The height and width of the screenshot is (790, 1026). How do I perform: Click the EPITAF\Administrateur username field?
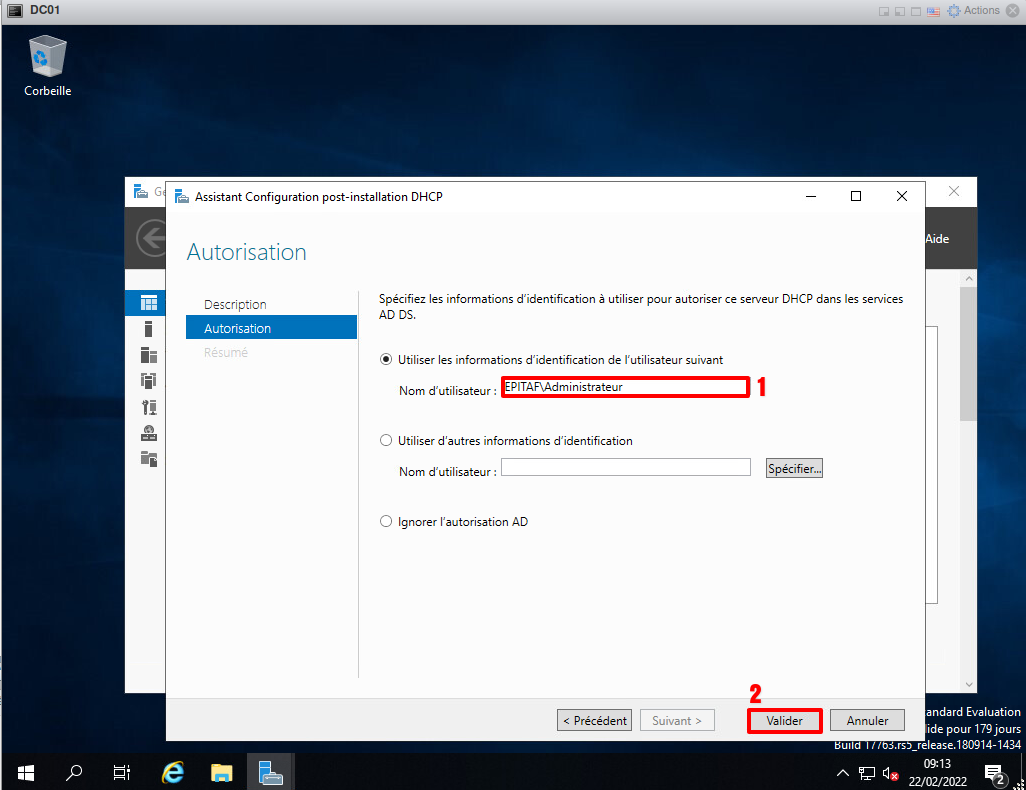point(625,387)
